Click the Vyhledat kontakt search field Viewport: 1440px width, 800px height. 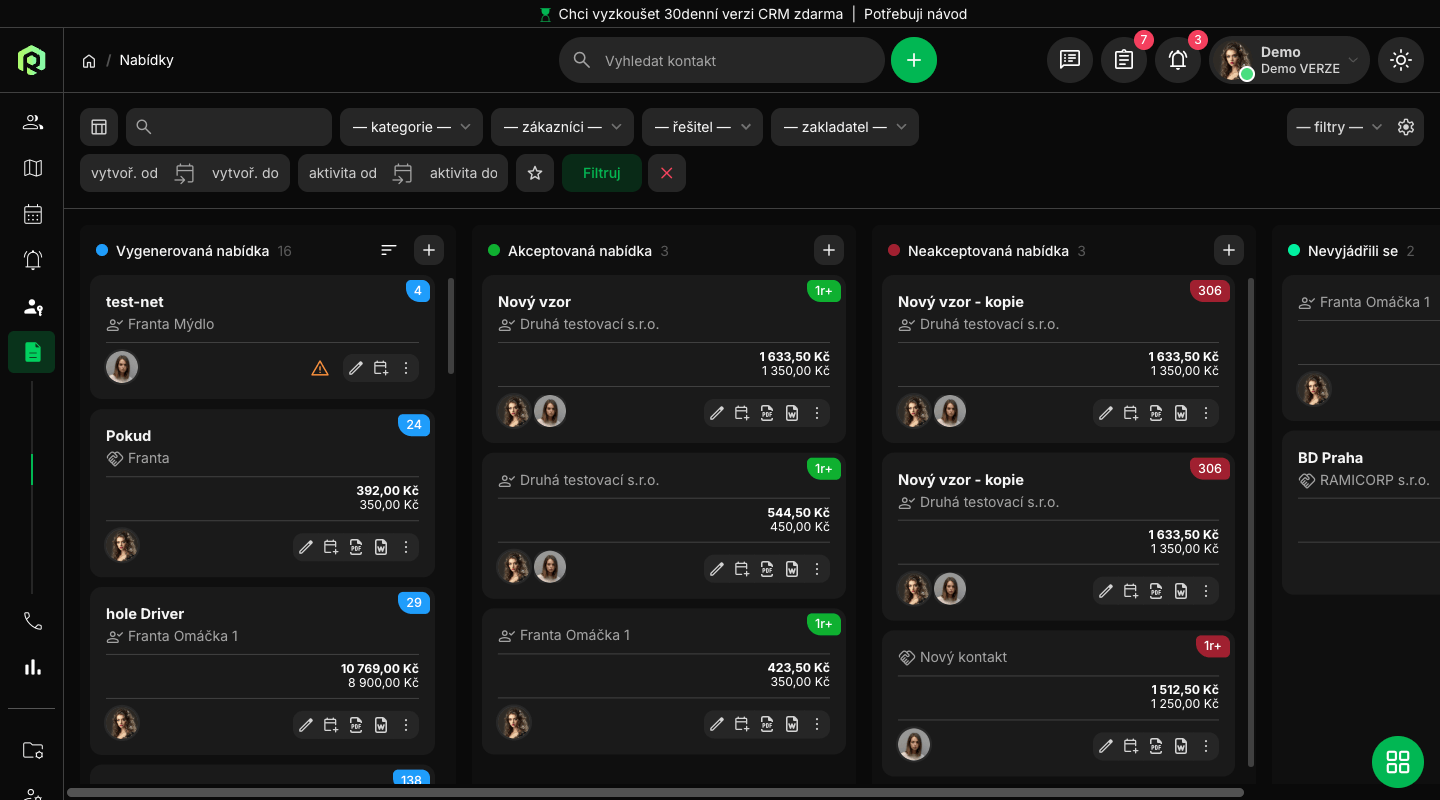coord(735,61)
